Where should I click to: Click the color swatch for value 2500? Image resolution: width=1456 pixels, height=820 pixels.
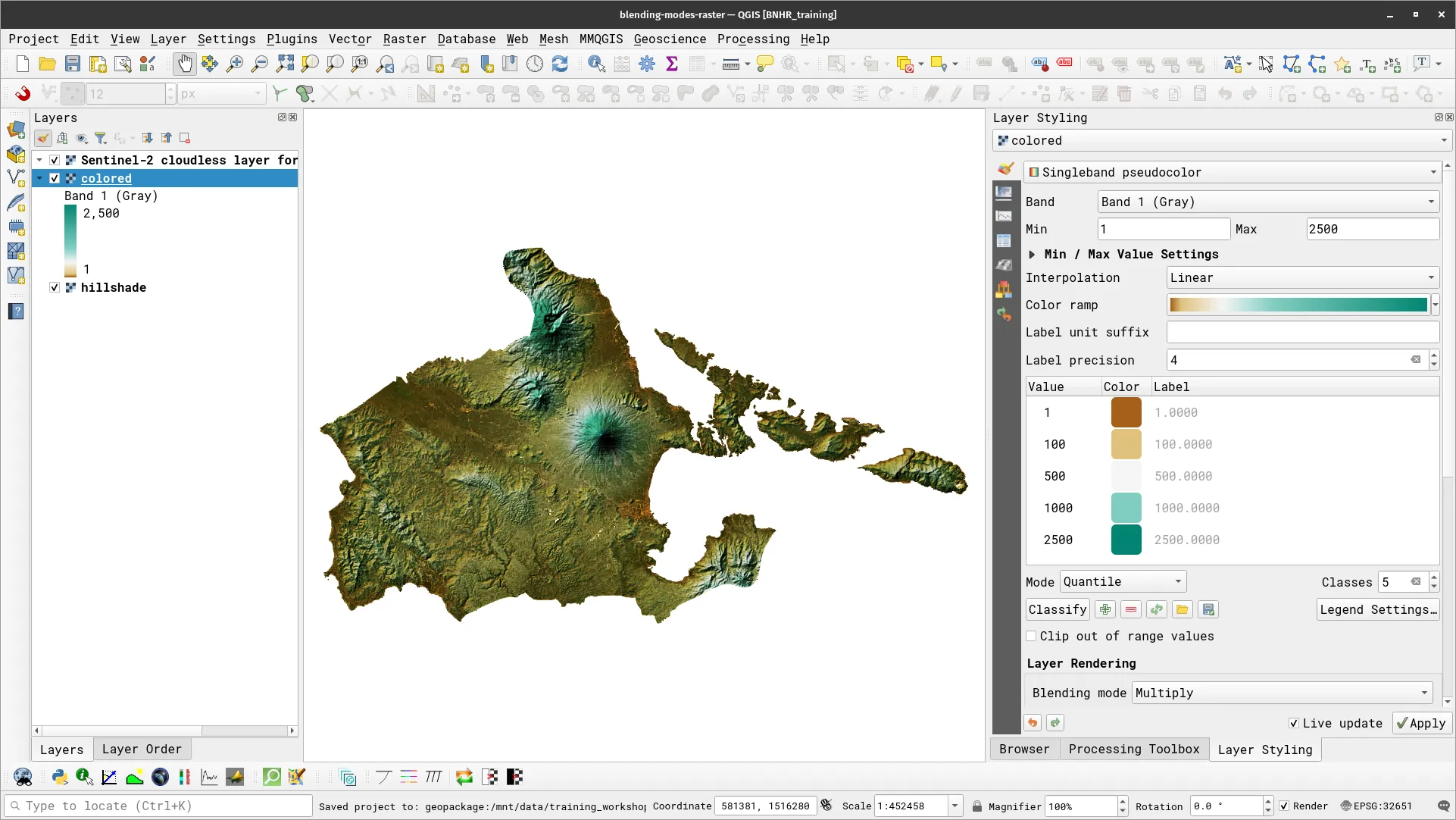[x=1126, y=540]
